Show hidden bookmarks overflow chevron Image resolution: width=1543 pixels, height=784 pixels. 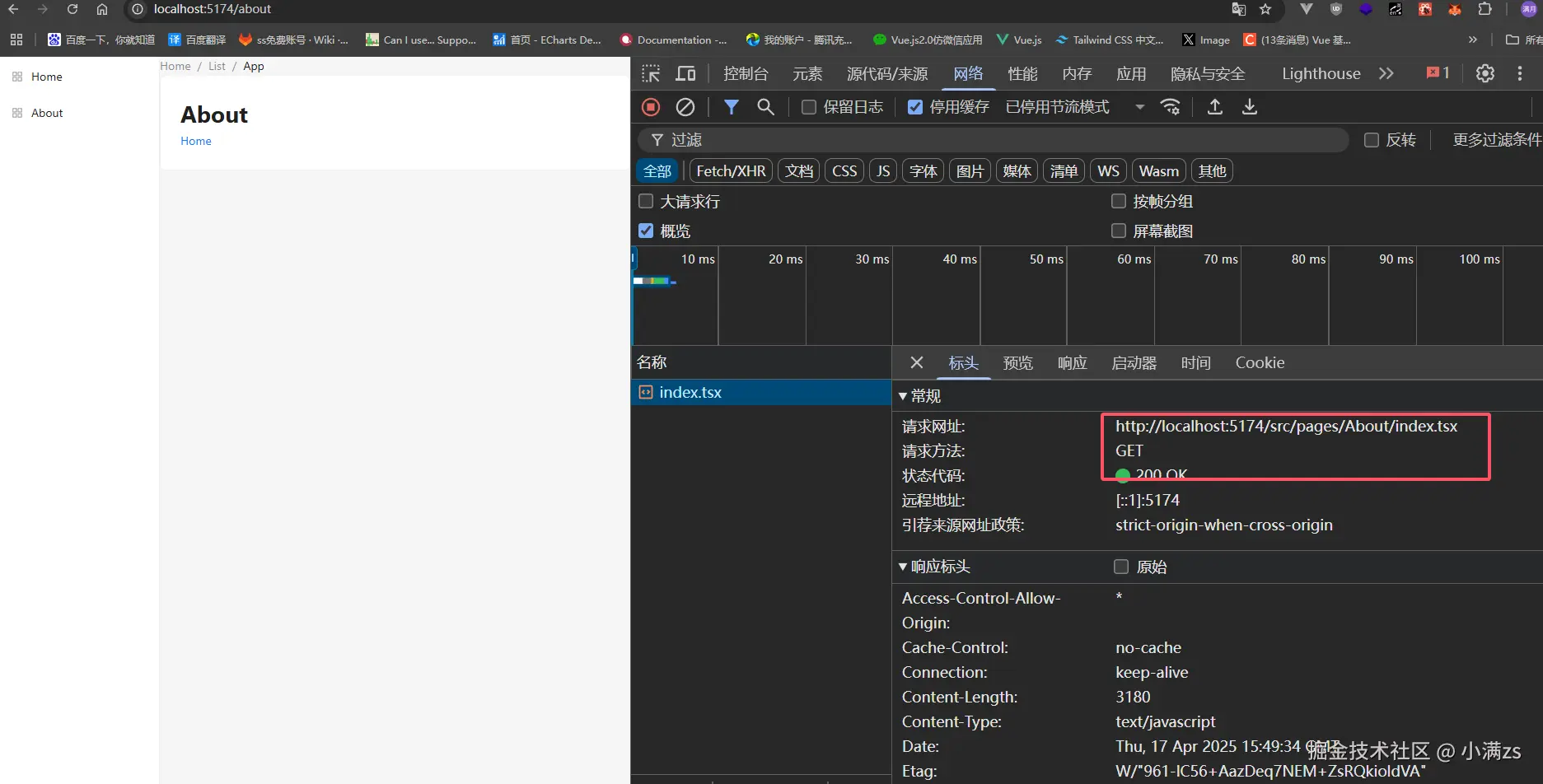1473,40
